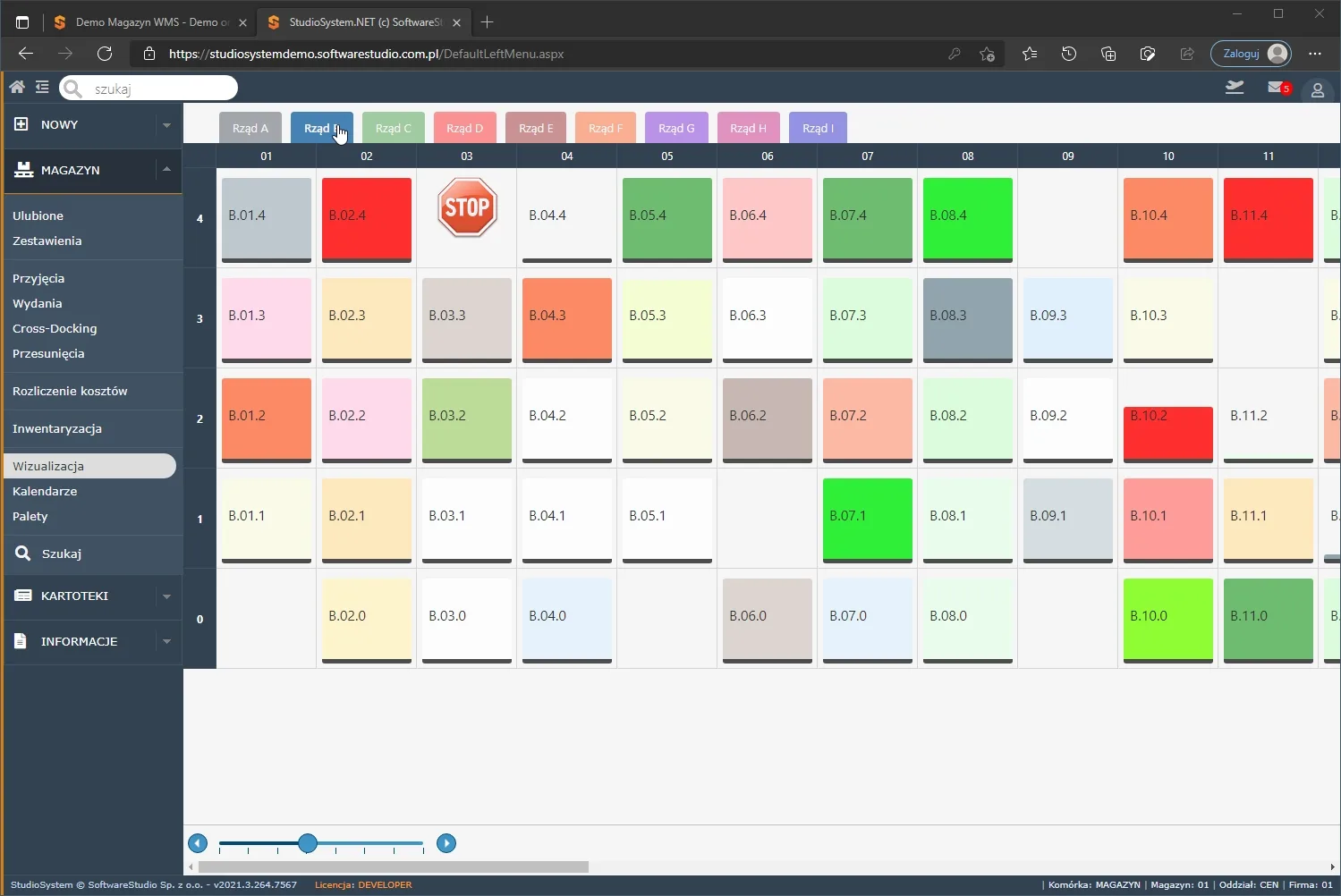Open the user account icon in app header

(x=1318, y=89)
